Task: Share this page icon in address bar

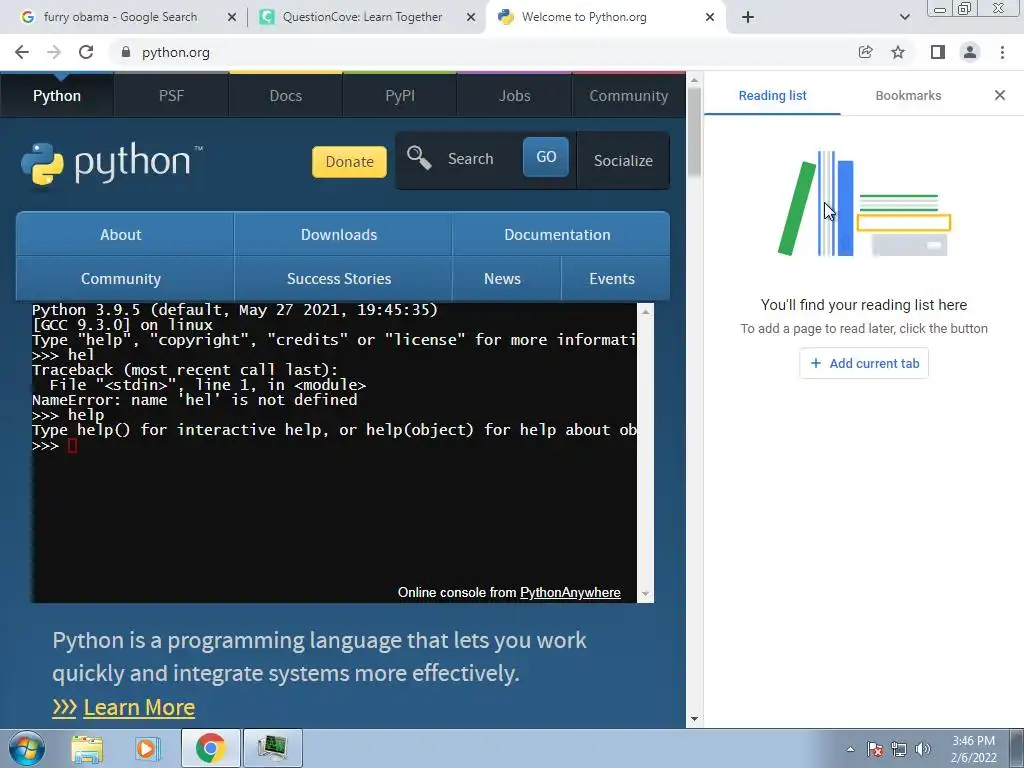Action: (x=865, y=52)
